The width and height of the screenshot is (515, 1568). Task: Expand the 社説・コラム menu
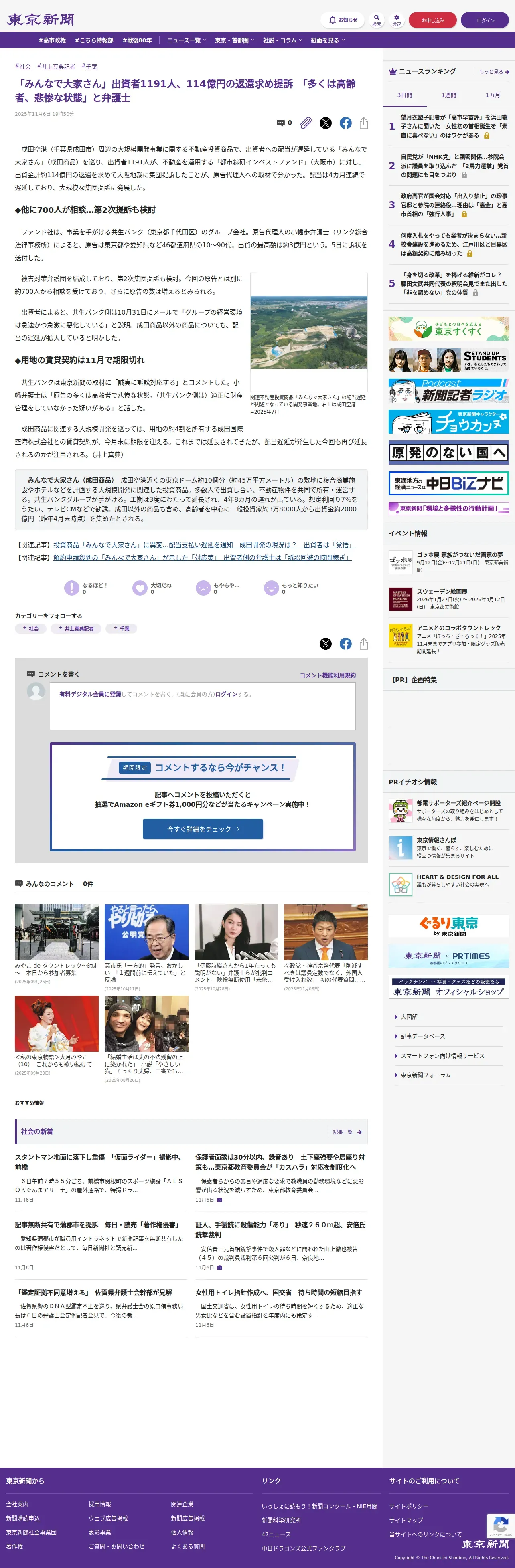(282, 40)
